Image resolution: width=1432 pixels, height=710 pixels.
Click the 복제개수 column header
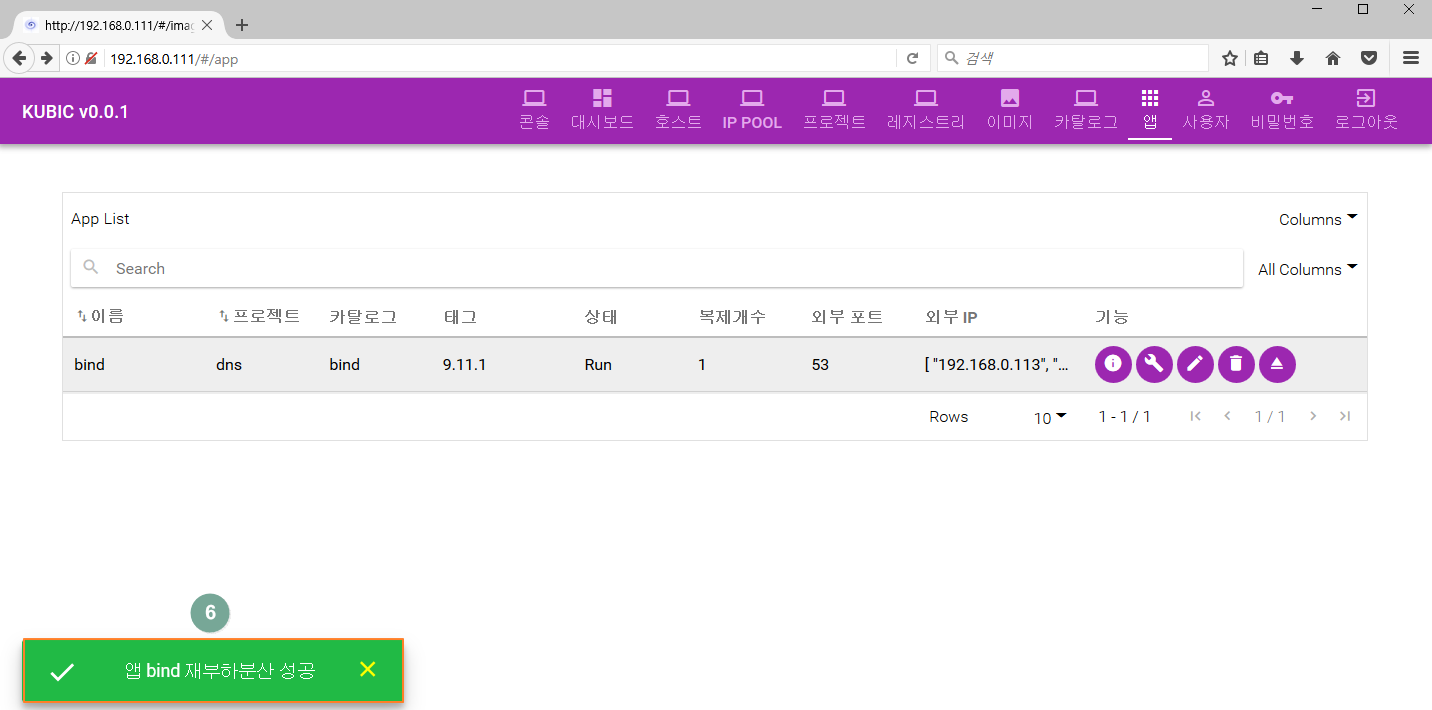pyautogui.click(x=732, y=317)
